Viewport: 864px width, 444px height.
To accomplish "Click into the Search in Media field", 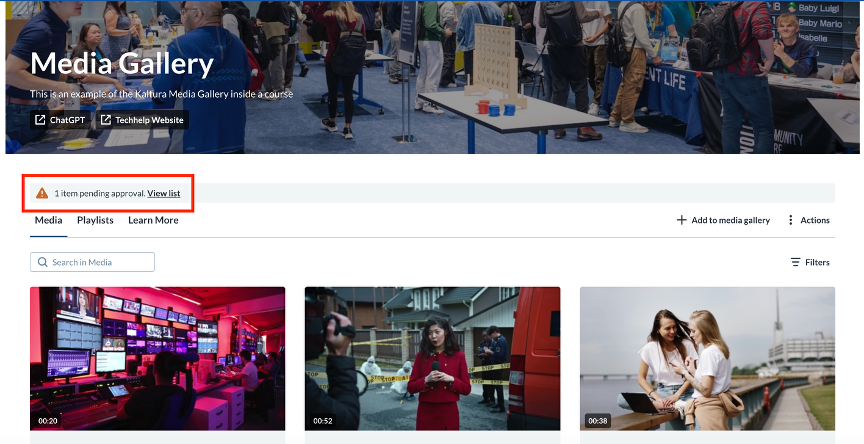I will [93, 262].
